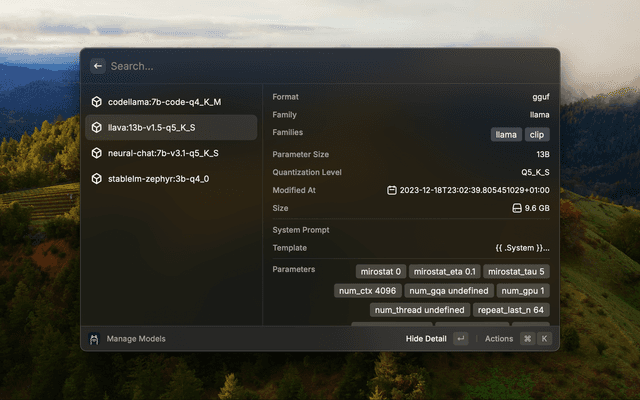Click the mirostat 0 parameter tag

click(x=380, y=271)
